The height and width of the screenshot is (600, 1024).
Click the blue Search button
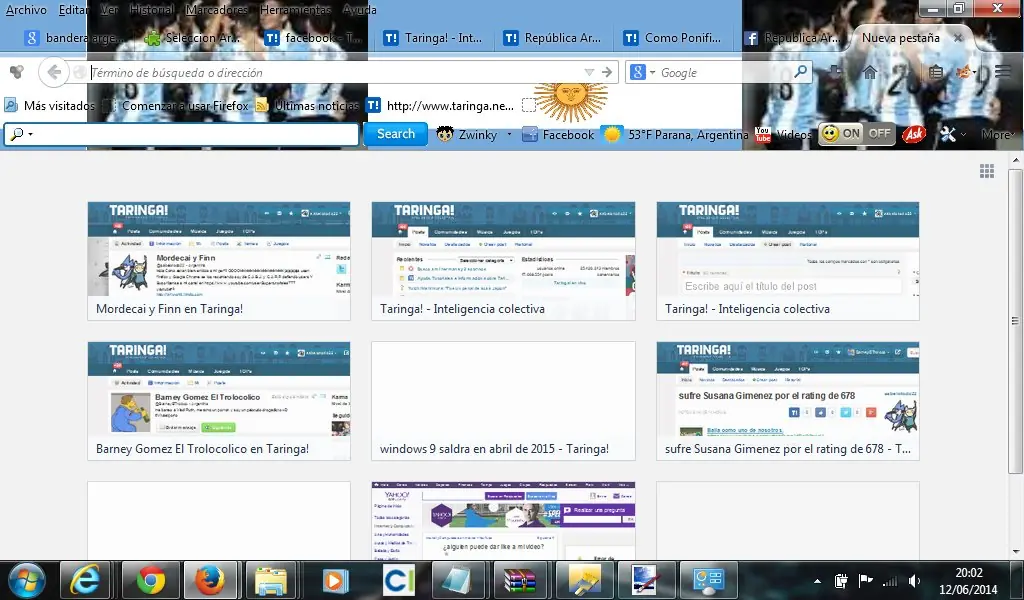pos(396,134)
